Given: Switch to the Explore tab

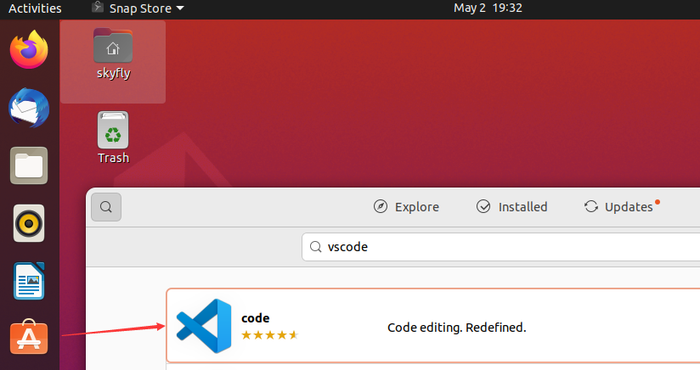Looking at the screenshot, I should pos(406,207).
